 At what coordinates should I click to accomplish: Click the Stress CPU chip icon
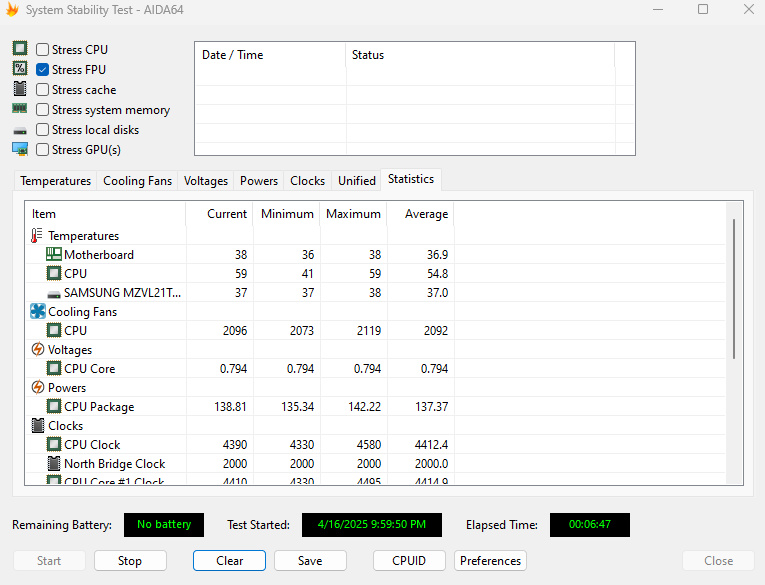click(x=20, y=48)
